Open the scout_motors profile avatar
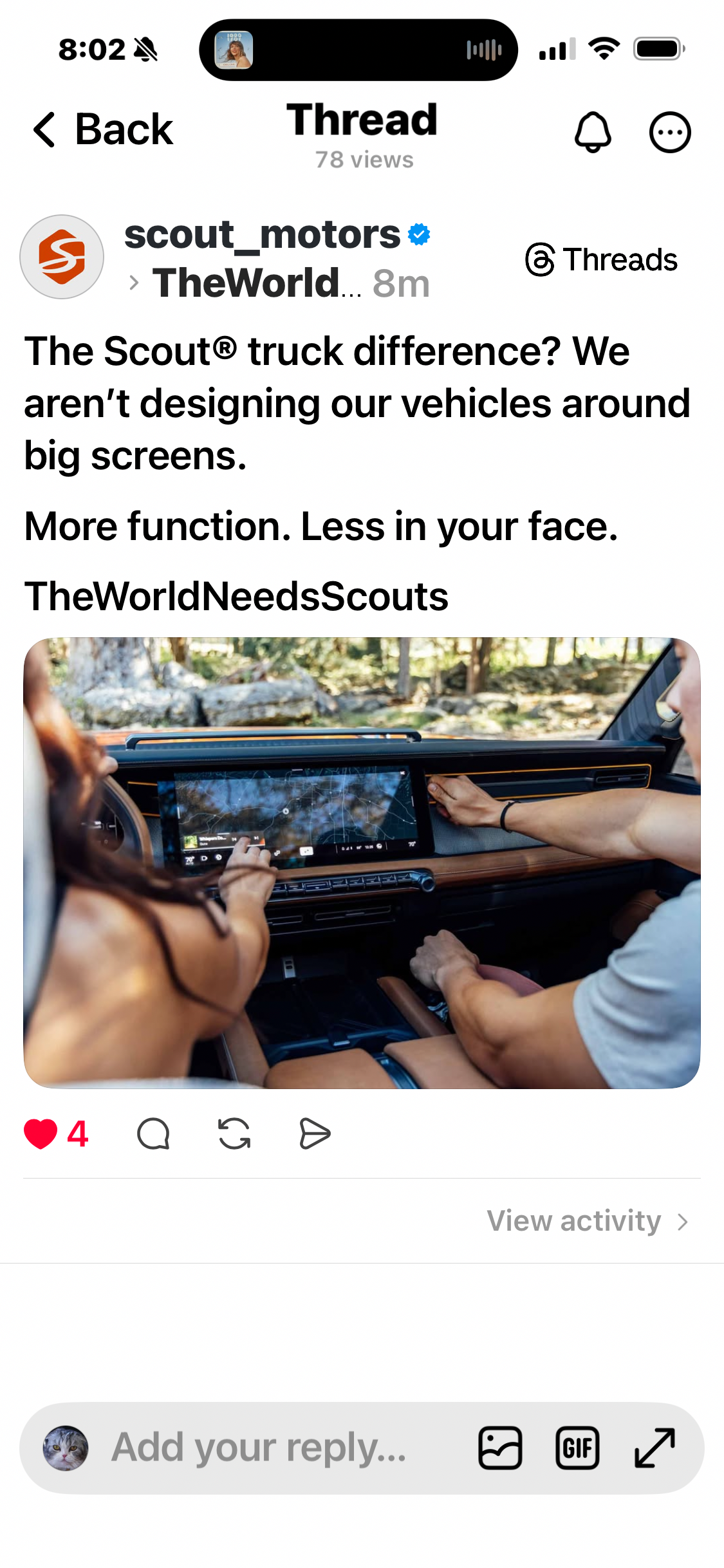 pyautogui.click(x=62, y=257)
